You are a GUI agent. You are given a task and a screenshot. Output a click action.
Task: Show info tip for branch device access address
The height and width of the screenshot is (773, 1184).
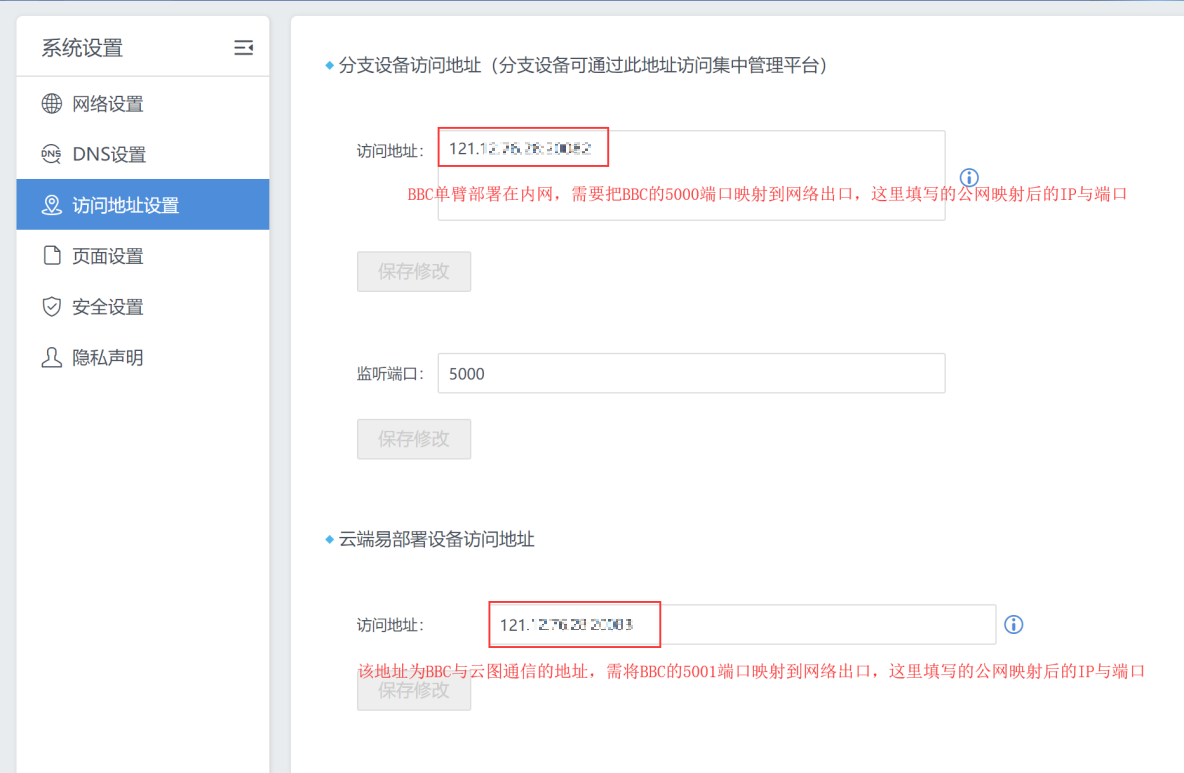click(968, 177)
